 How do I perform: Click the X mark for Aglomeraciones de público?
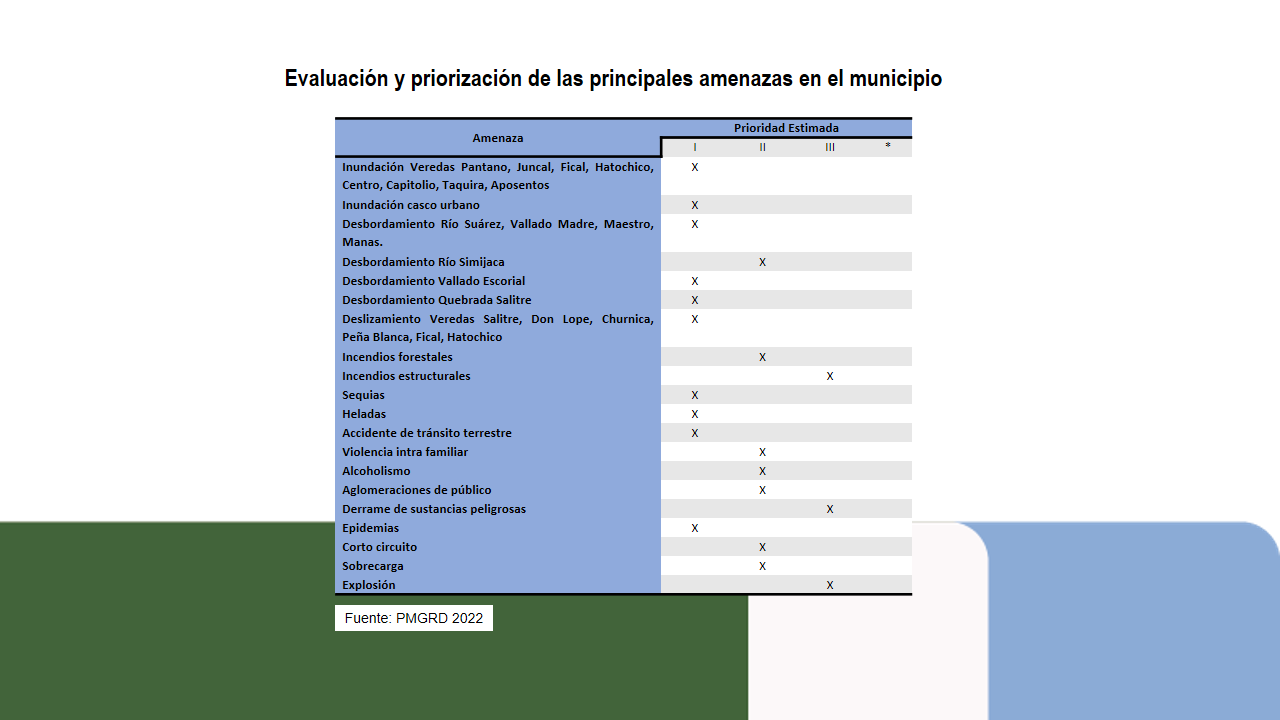762,490
